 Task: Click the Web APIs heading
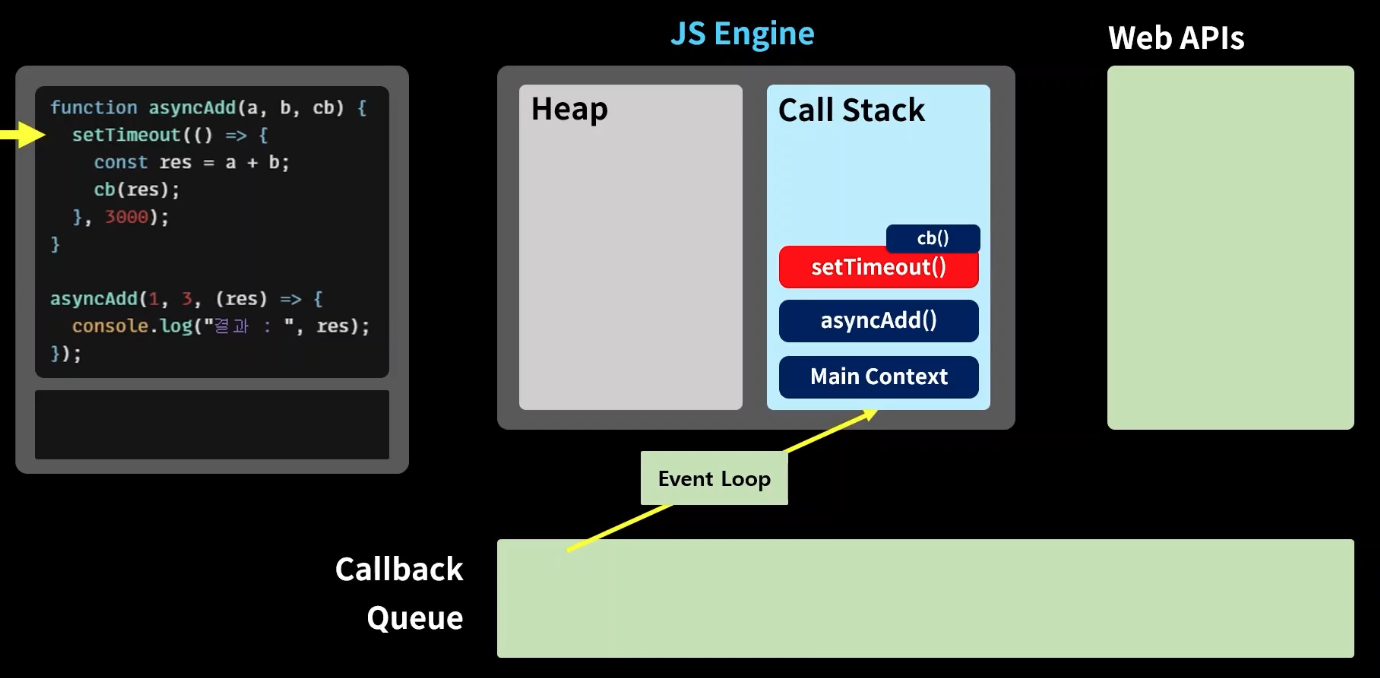pyautogui.click(x=1176, y=38)
